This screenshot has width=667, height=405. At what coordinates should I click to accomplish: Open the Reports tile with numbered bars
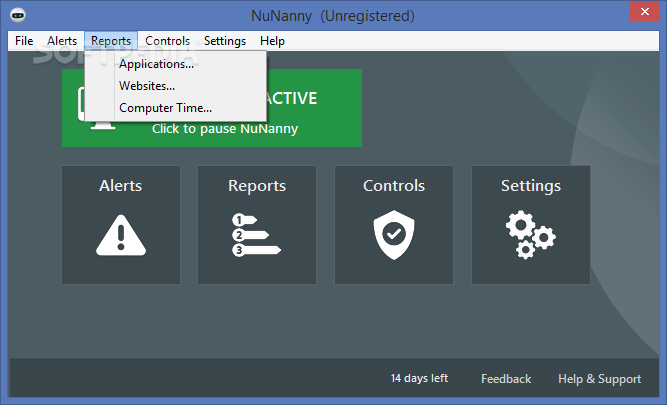[x=257, y=225]
